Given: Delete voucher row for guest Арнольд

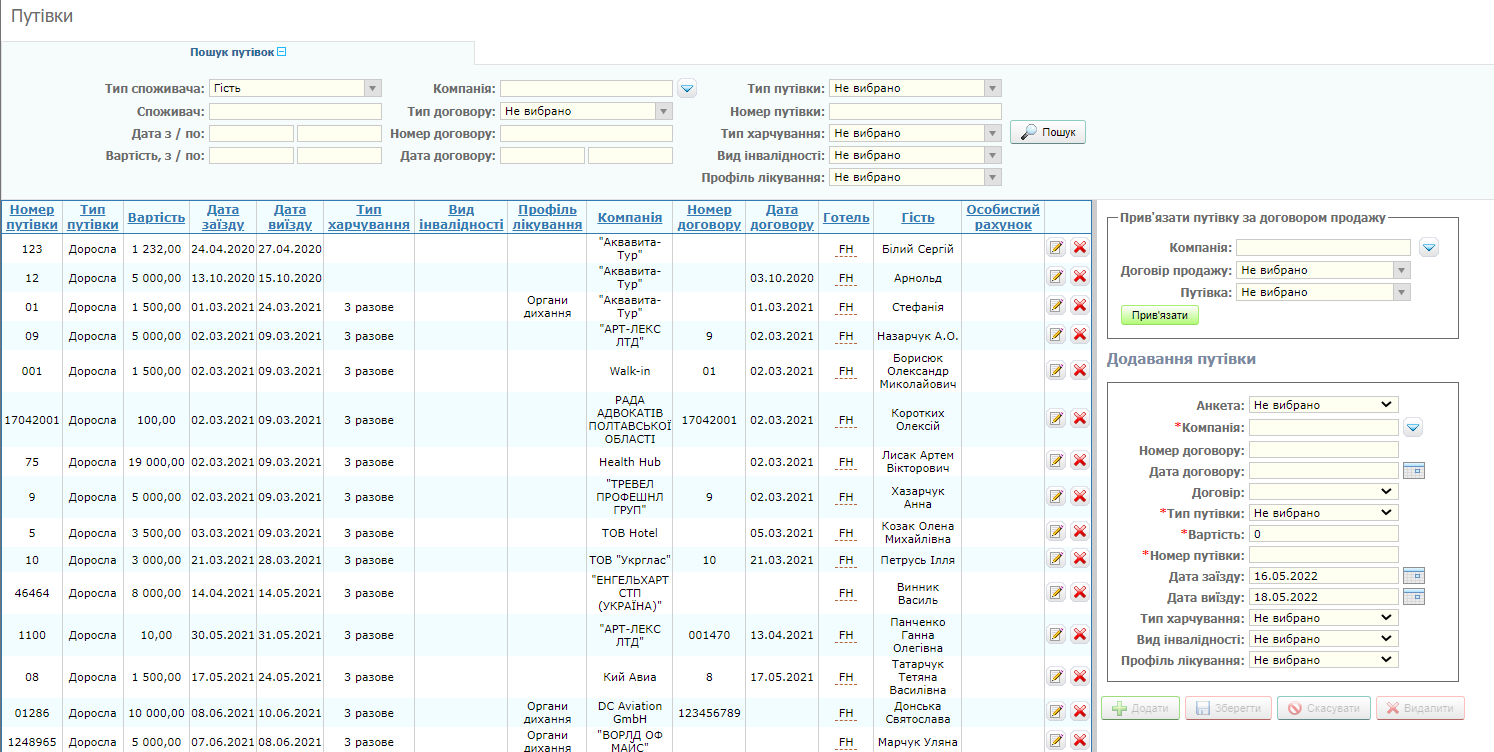Looking at the screenshot, I should pos(1080,277).
